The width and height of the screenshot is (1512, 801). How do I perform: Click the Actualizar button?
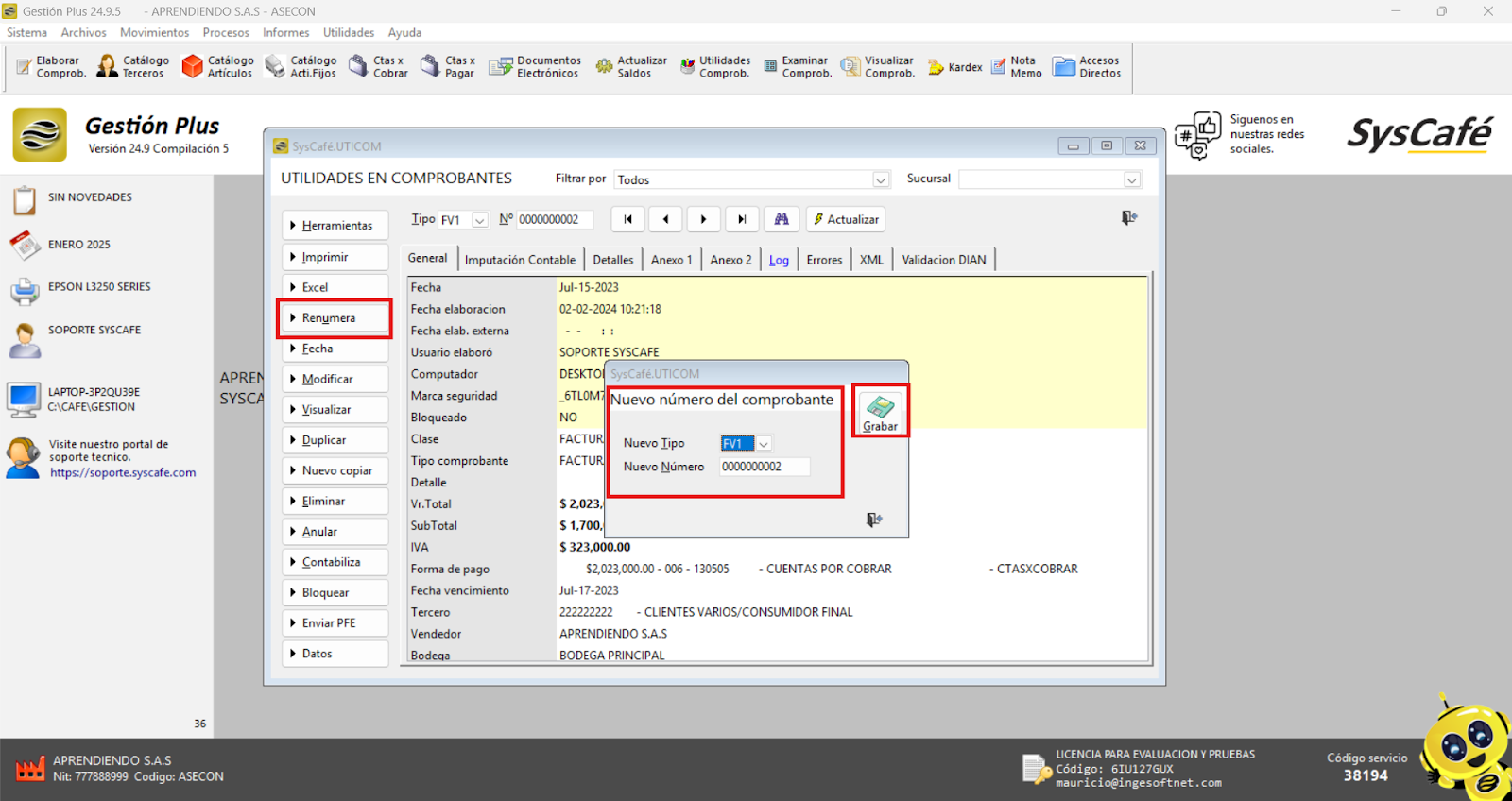pos(846,219)
